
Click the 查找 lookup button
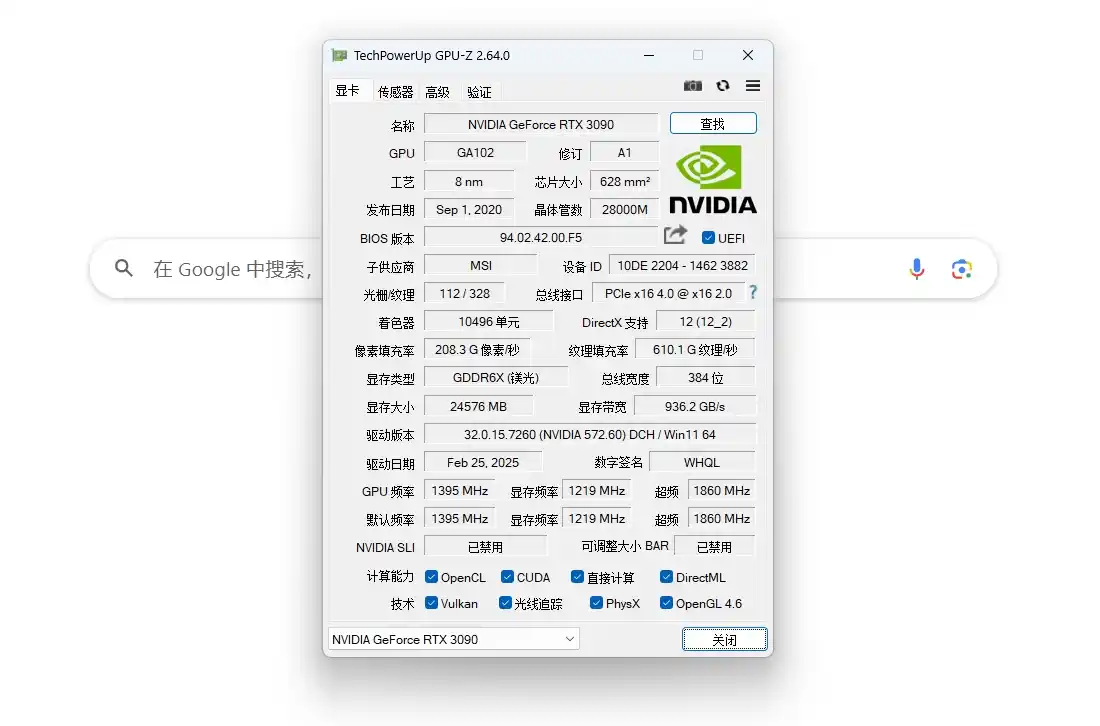click(713, 123)
